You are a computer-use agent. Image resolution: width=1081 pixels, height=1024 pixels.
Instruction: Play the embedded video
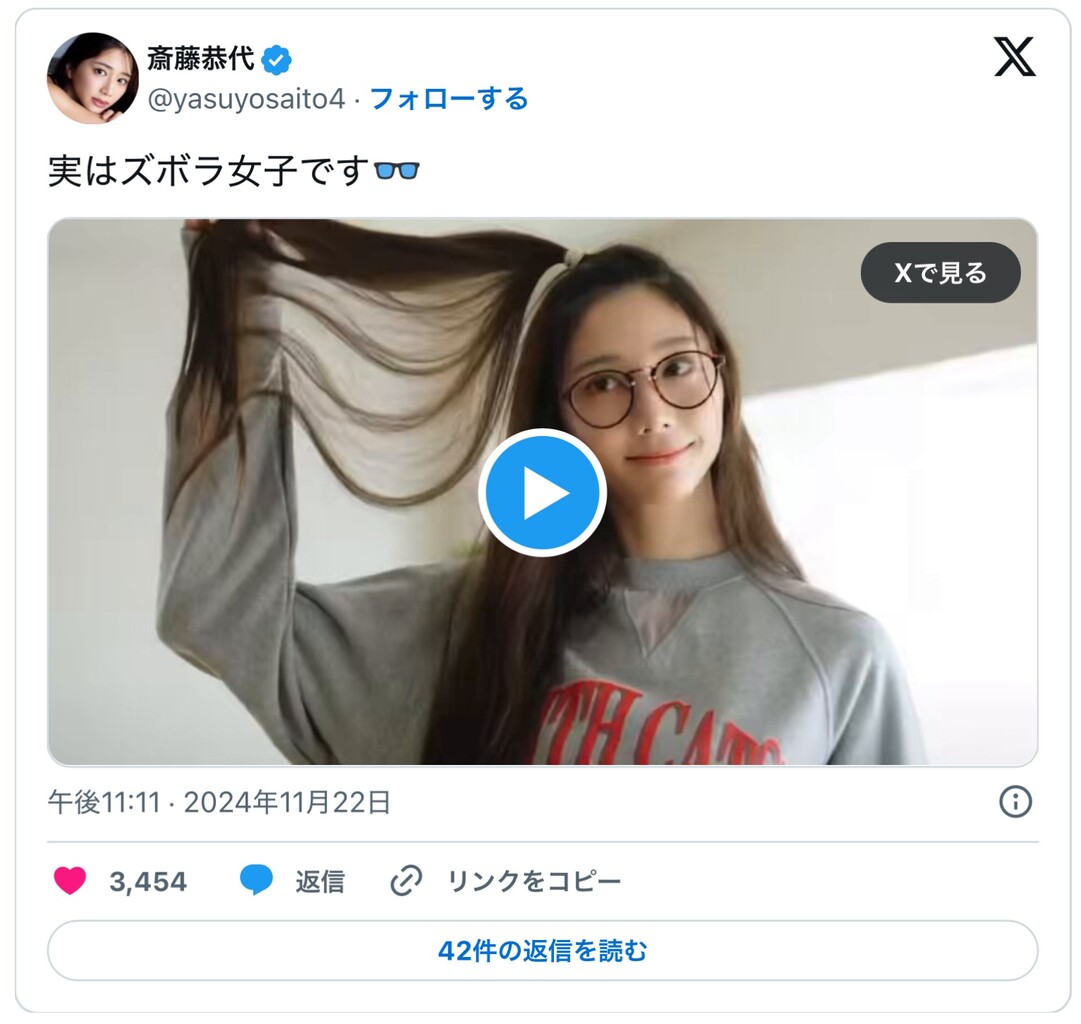(x=542, y=492)
